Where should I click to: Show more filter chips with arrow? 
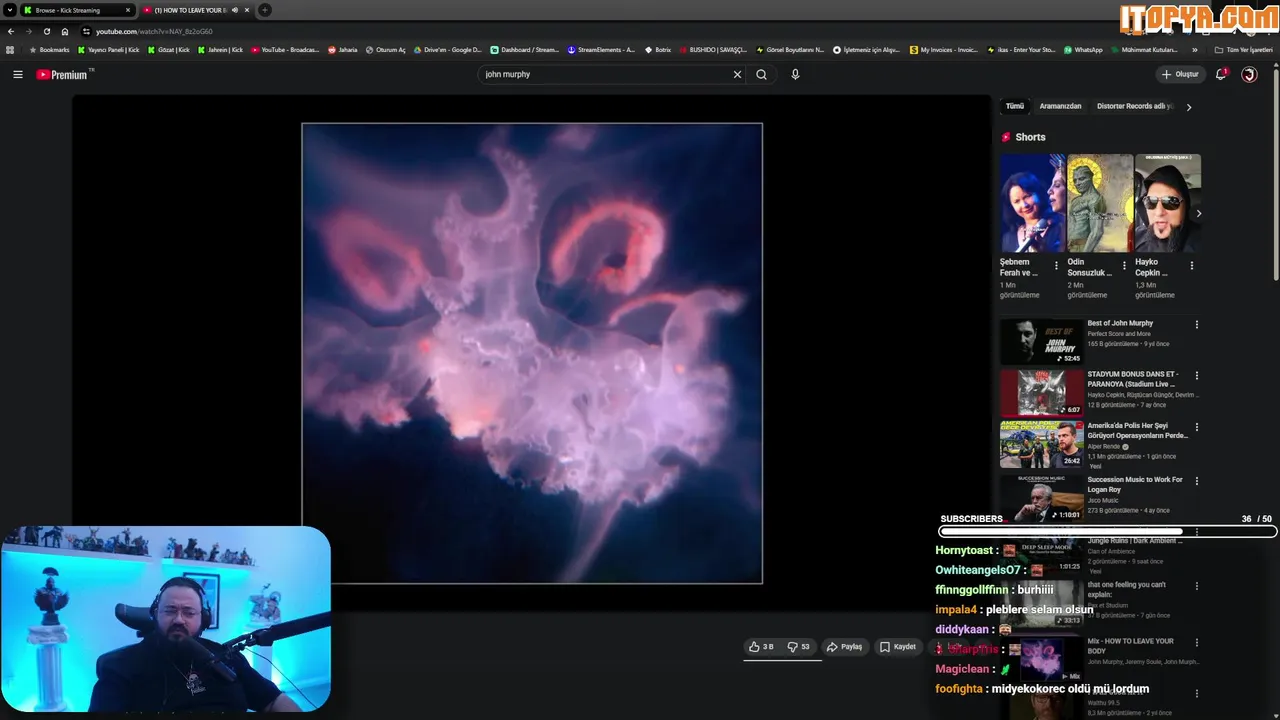pos(1188,107)
